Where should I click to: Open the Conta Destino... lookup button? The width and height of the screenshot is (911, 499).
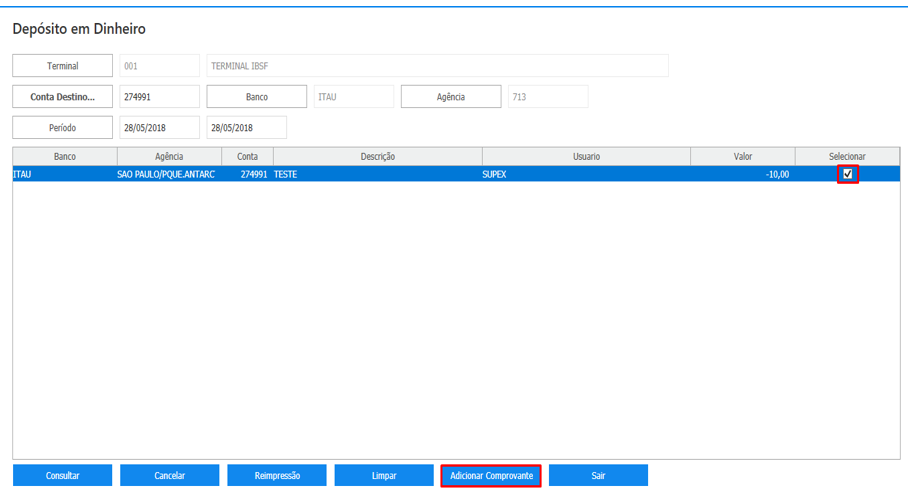(62, 96)
